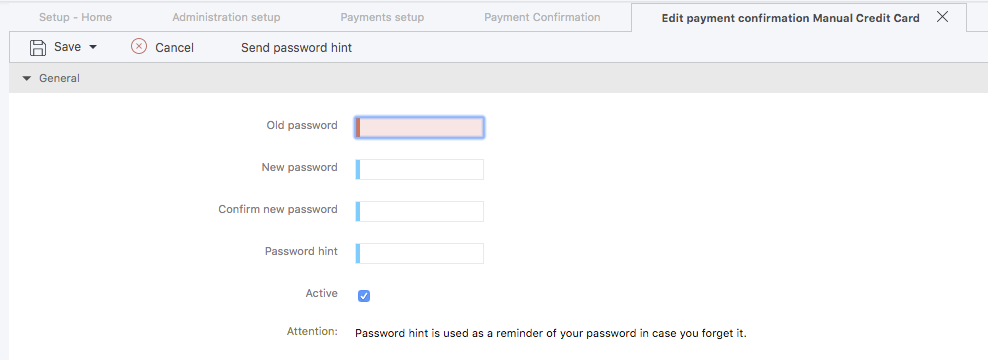988x360 pixels.
Task: Click the Save text label
Action: pyautogui.click(x=67, y=47)
